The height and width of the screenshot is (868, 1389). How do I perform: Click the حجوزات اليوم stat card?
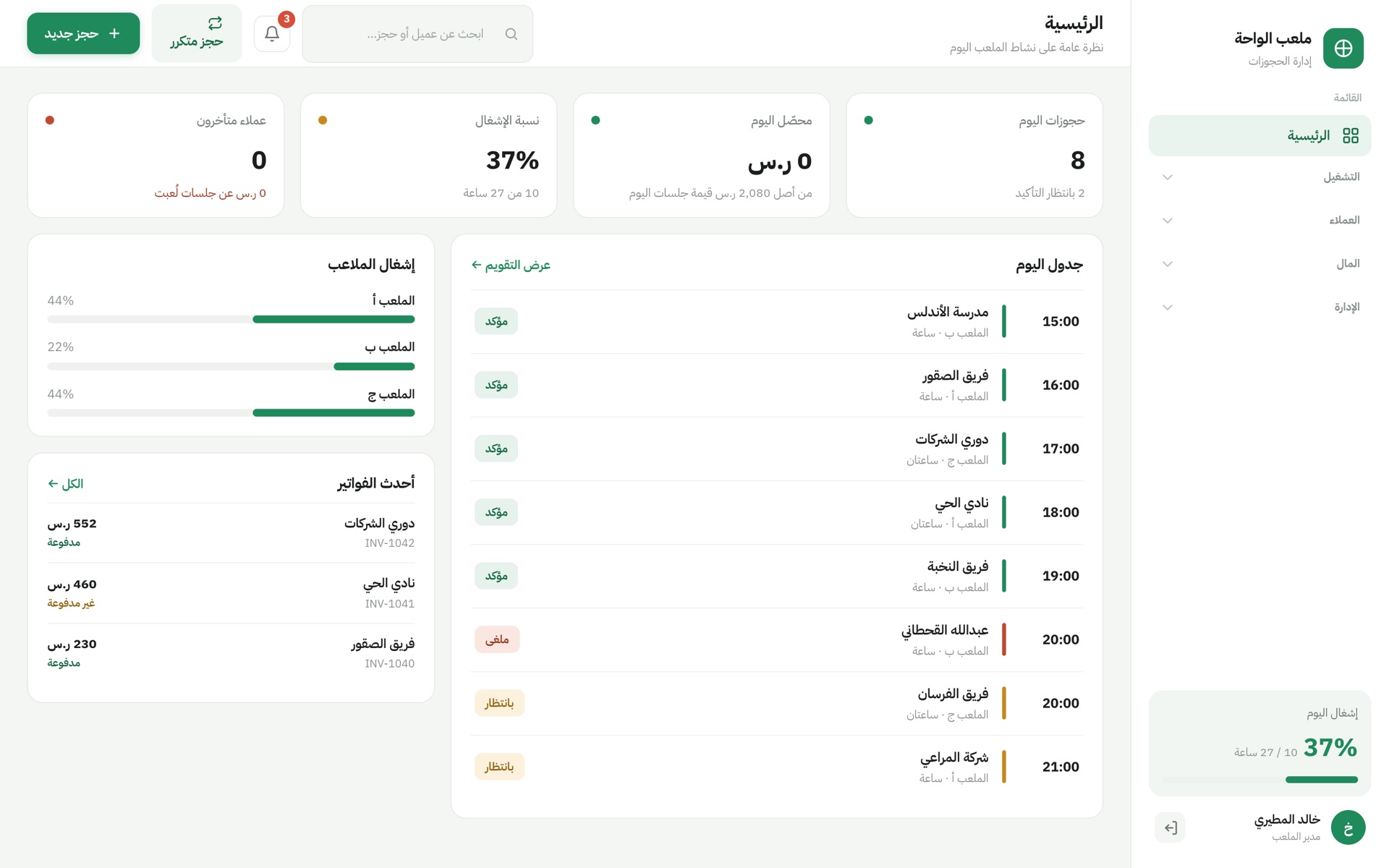coord(974,156)
